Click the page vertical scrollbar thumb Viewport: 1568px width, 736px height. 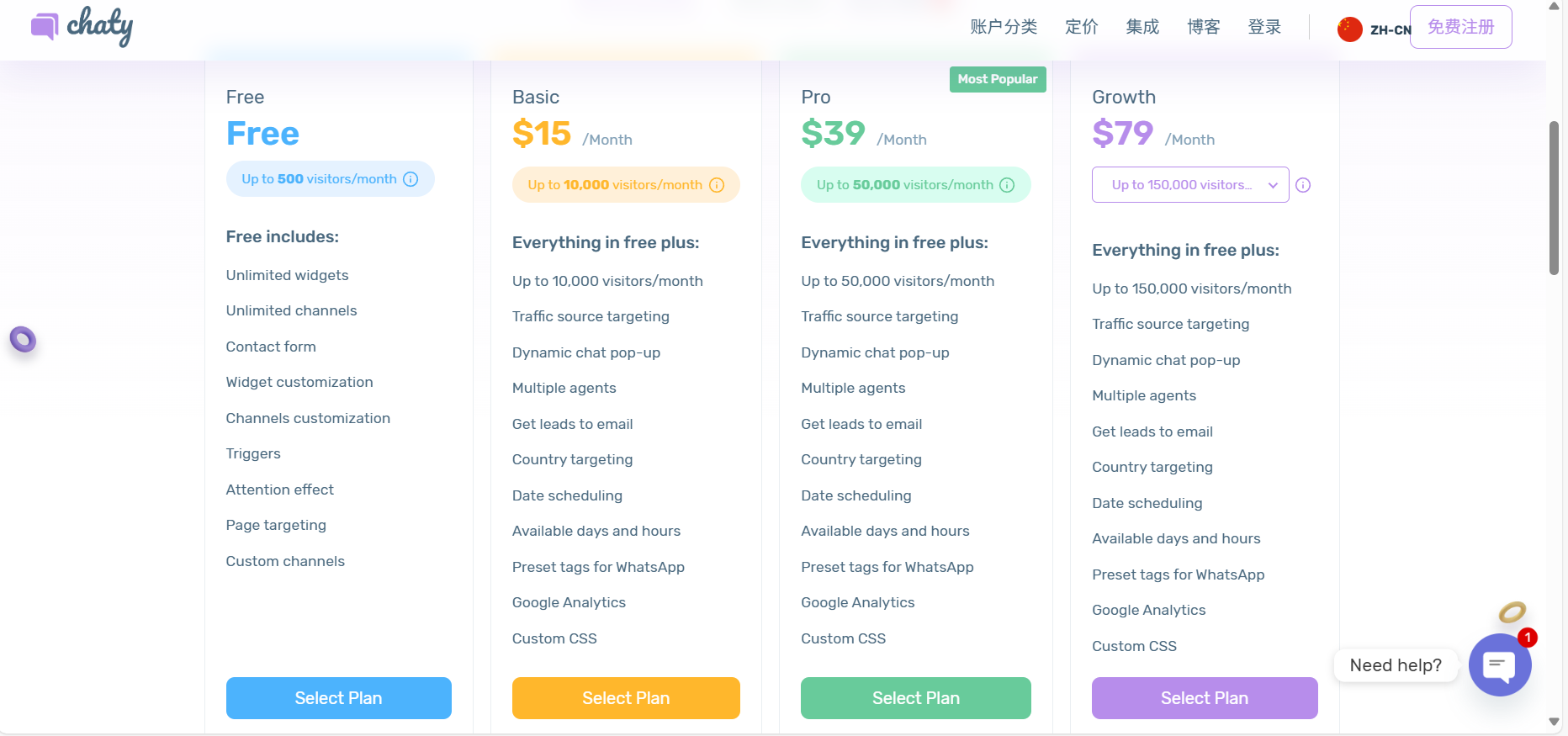tap(1554, 198)
